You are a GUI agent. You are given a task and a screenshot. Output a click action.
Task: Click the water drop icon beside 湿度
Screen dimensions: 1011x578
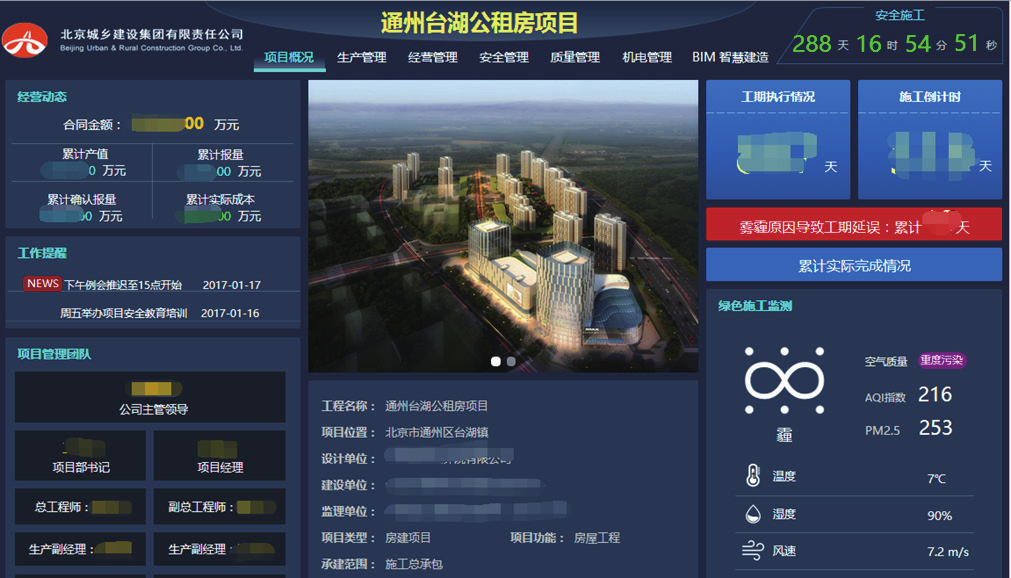click(x=753, y=514)
